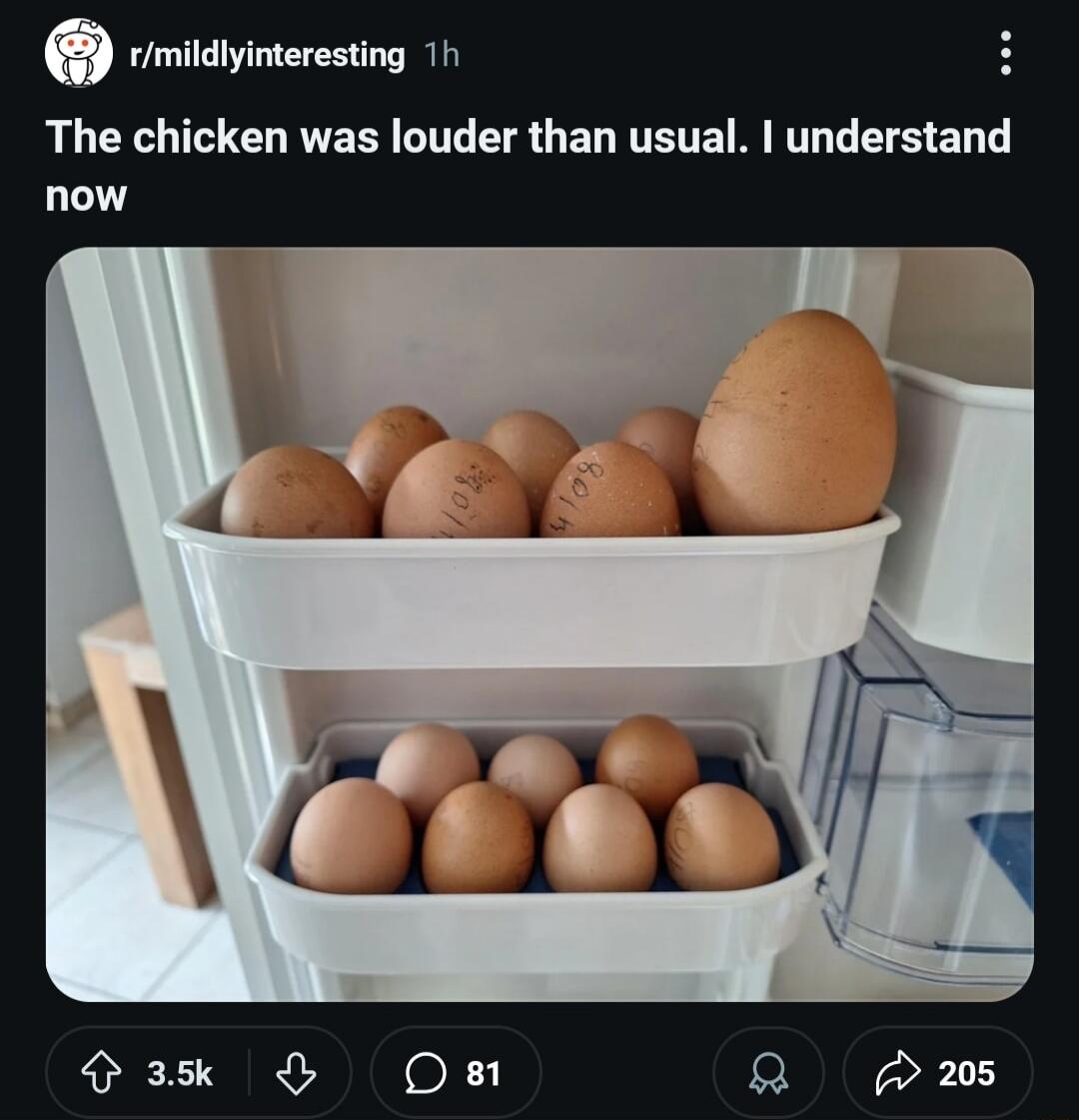The height and width of the screenshot is (1120, 1079).
Task: Tap the egg labeled 4/08 on top shelf
Action: click(609, 490)
